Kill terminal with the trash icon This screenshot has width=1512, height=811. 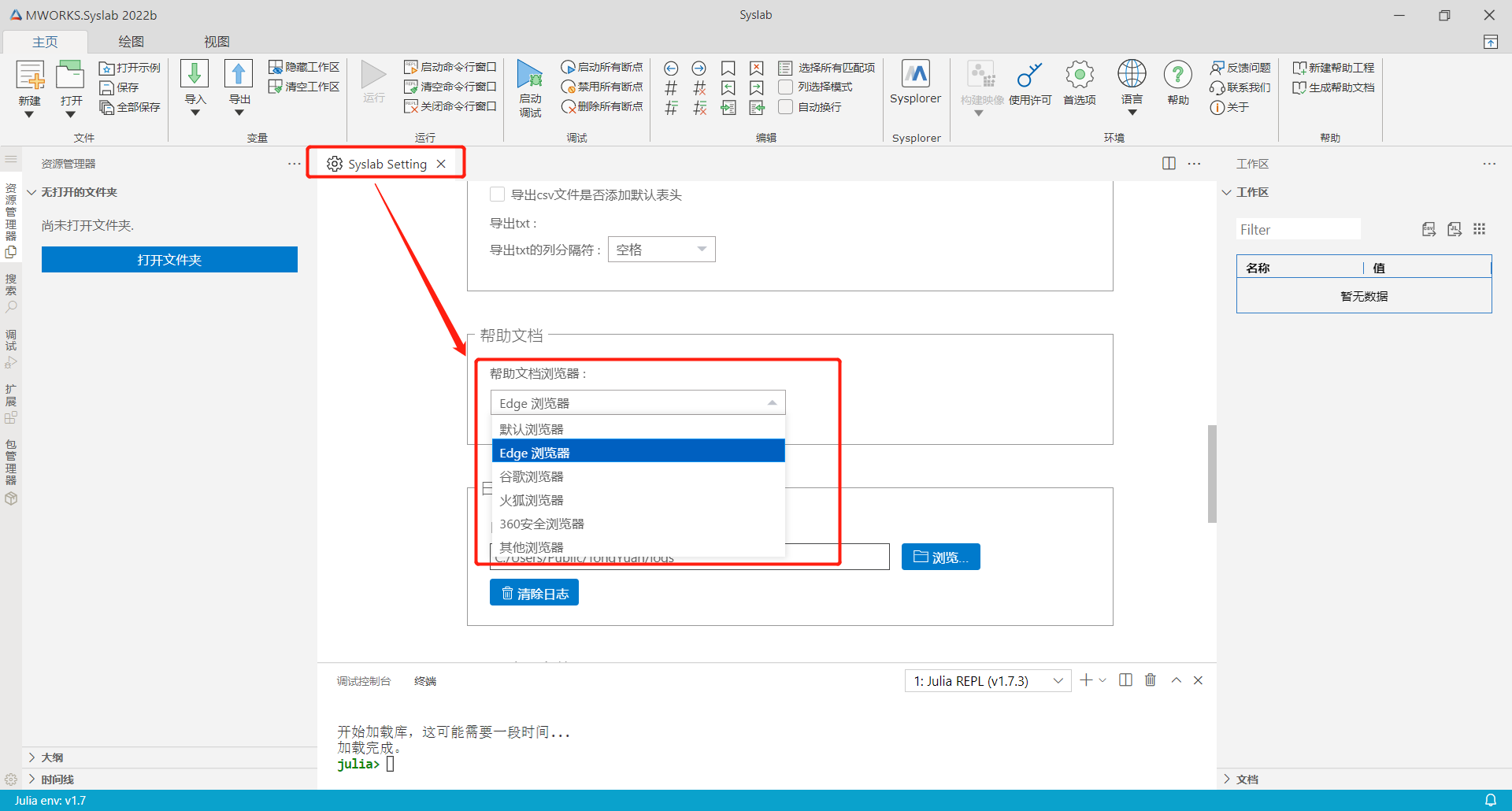[x=1151, y=680]
